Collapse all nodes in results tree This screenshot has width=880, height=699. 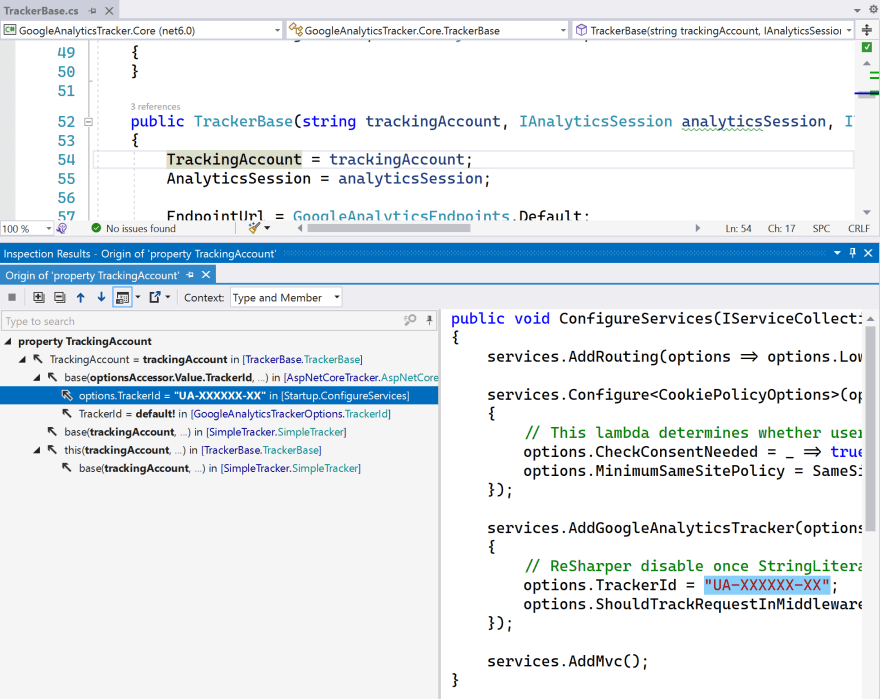tap(59, 298)
